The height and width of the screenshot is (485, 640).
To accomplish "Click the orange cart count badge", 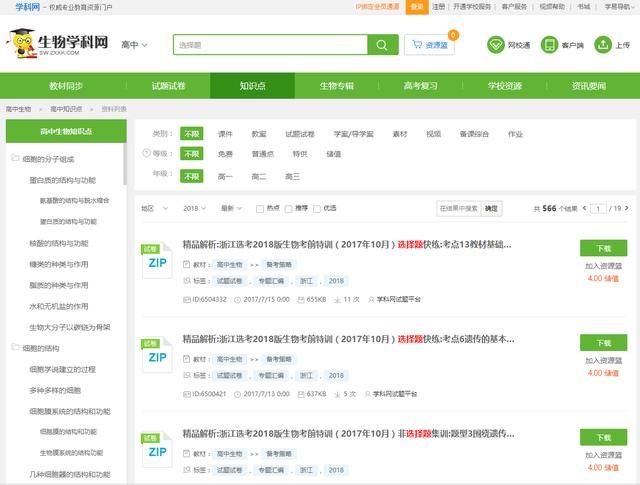I will coord(453,35).
